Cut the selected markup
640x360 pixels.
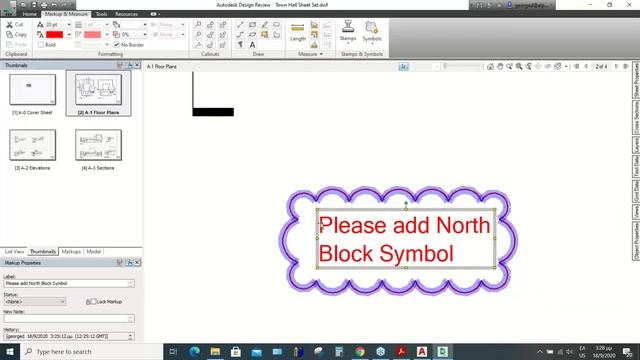[x=15, y=25]
